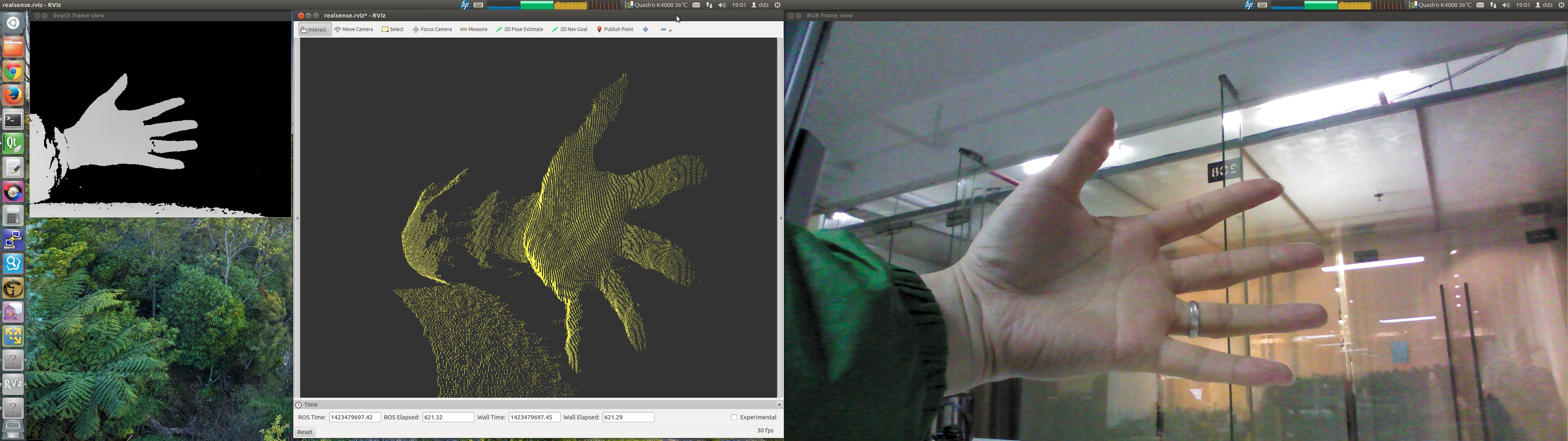Click the ROS Time field
This screenshot has height=441, width=1568.
[x=354, y=417]
